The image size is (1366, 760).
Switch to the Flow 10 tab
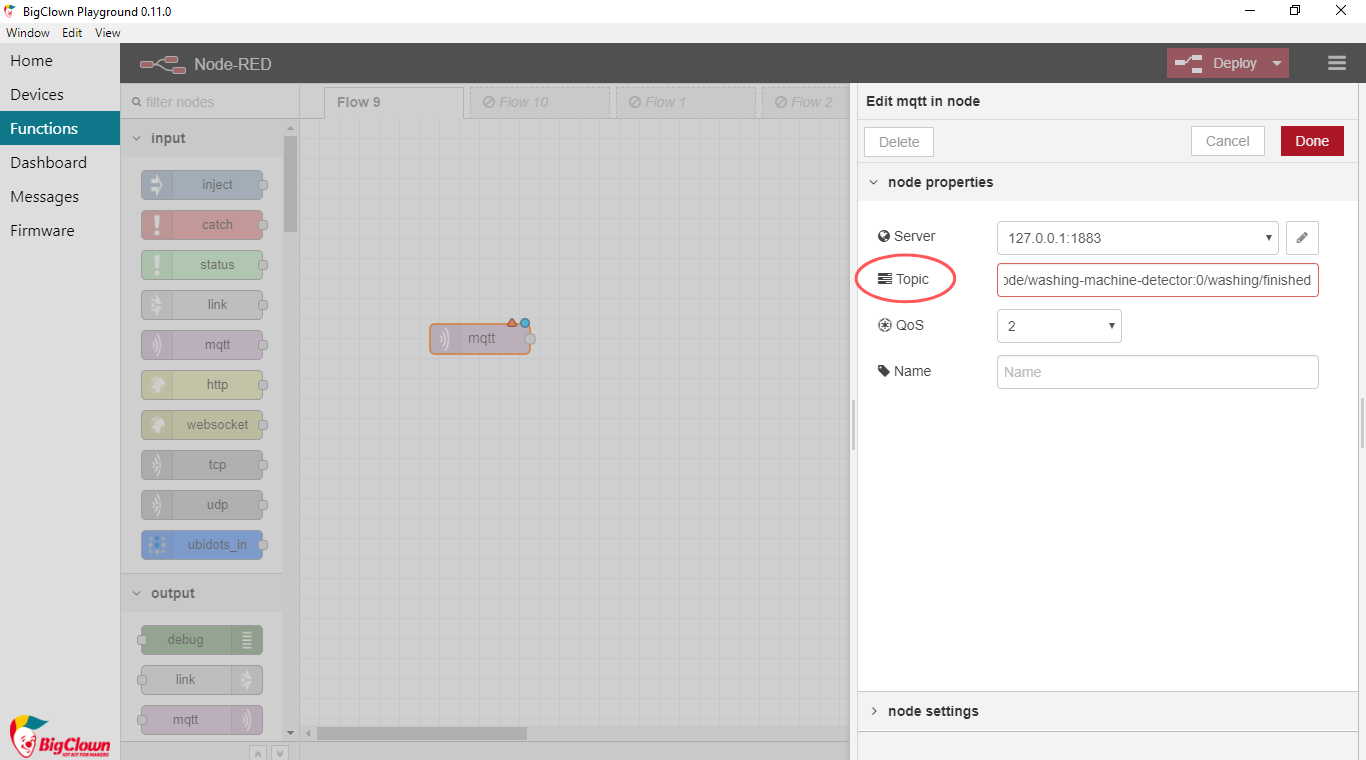pyautogui.click(x=540, y=103)
